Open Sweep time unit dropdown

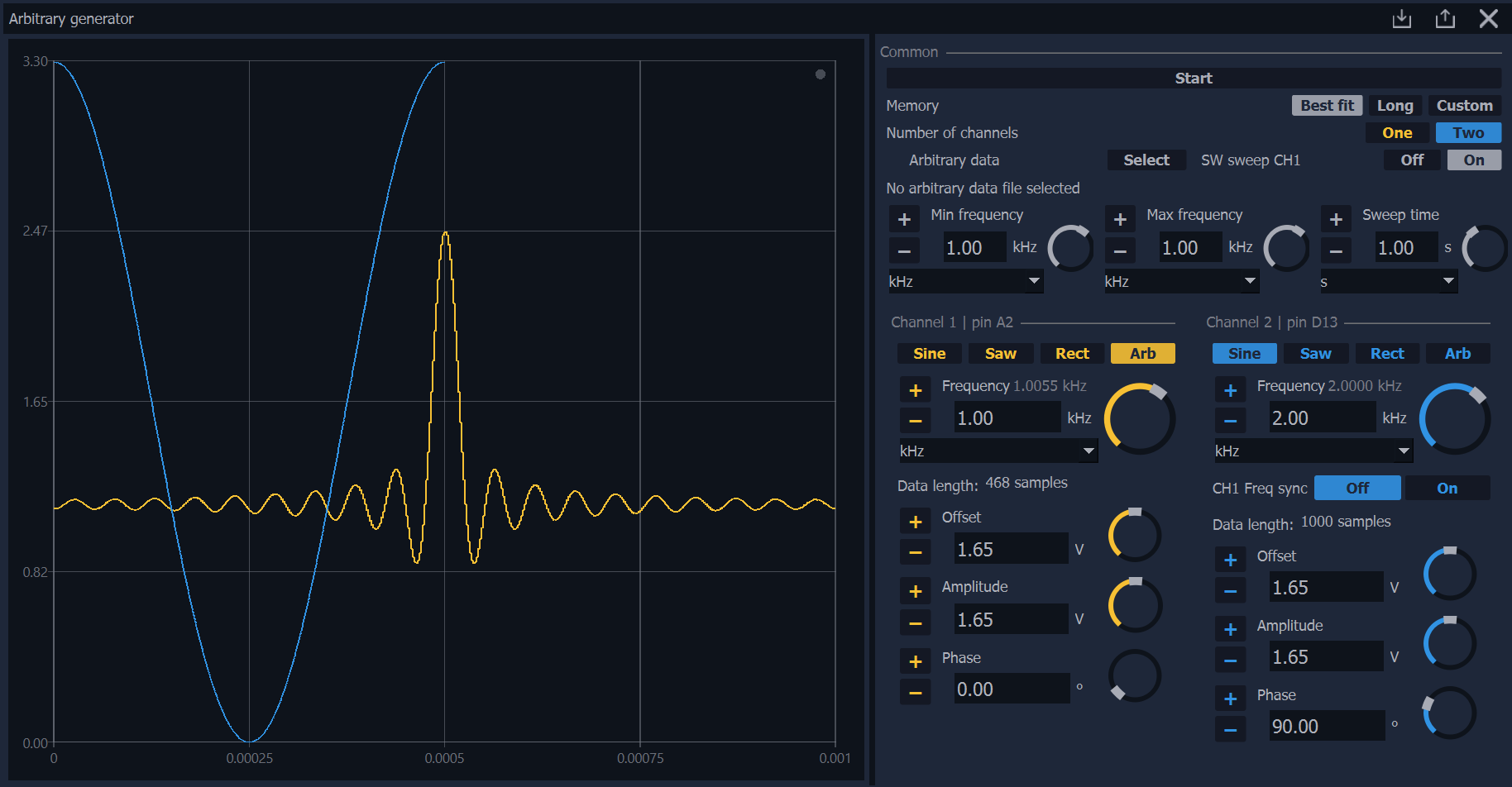pyautogui.click(x=1388, y=282)
